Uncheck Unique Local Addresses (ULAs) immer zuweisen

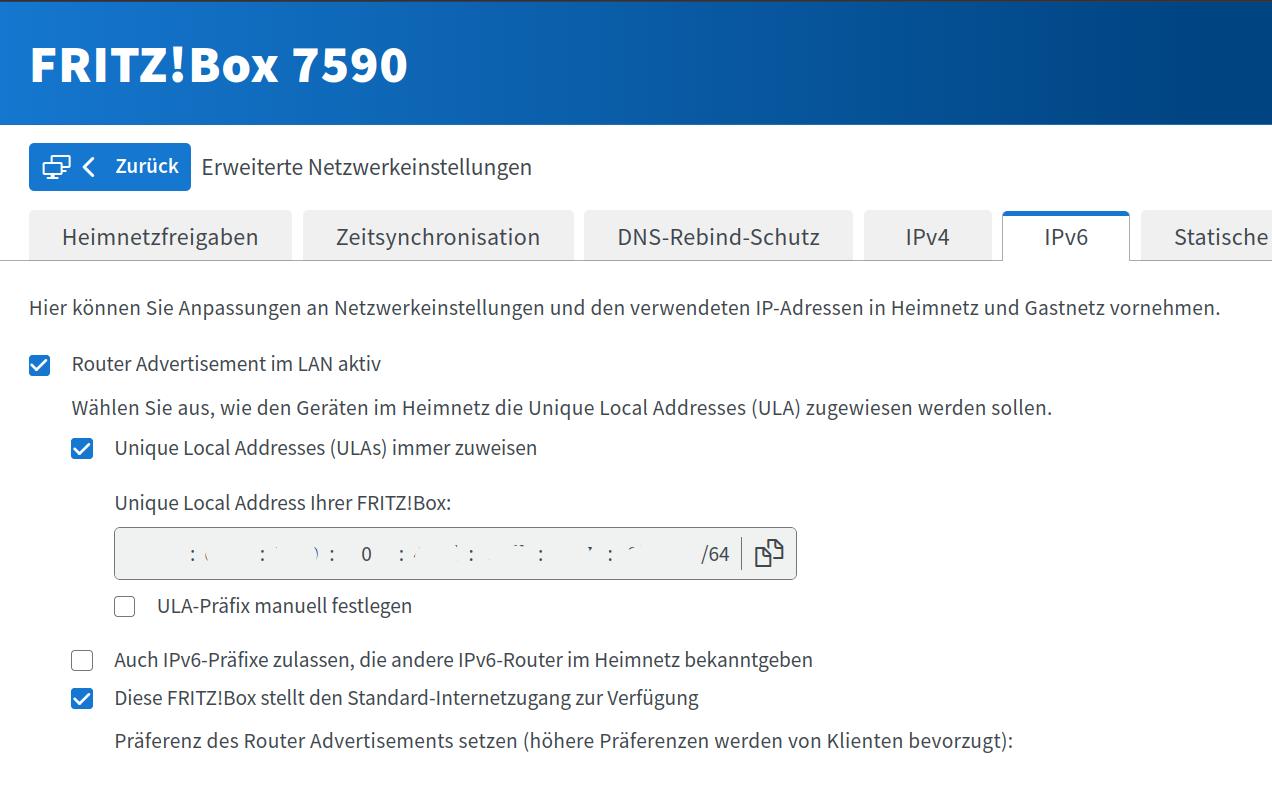click(x=82, y=449)
